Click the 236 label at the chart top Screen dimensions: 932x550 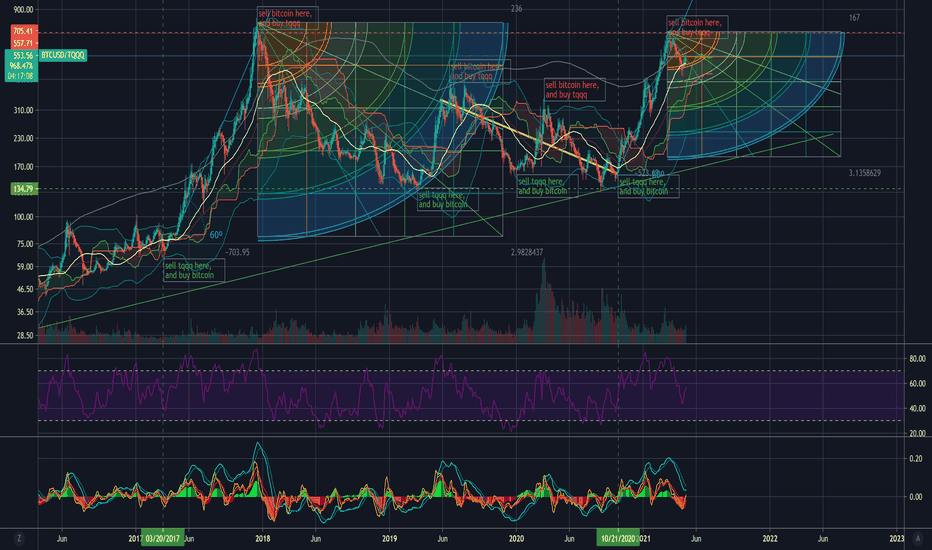tap(516, 9)
